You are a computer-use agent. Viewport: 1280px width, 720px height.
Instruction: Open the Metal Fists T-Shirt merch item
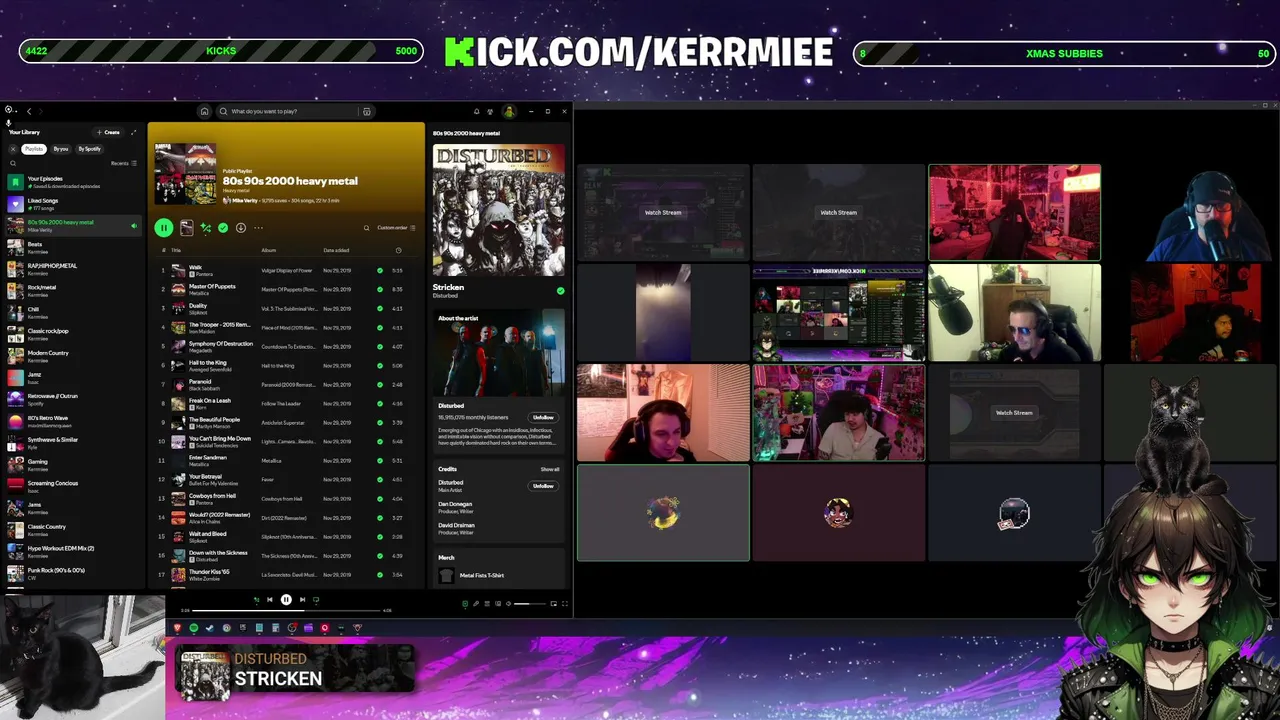coord(498,575)
